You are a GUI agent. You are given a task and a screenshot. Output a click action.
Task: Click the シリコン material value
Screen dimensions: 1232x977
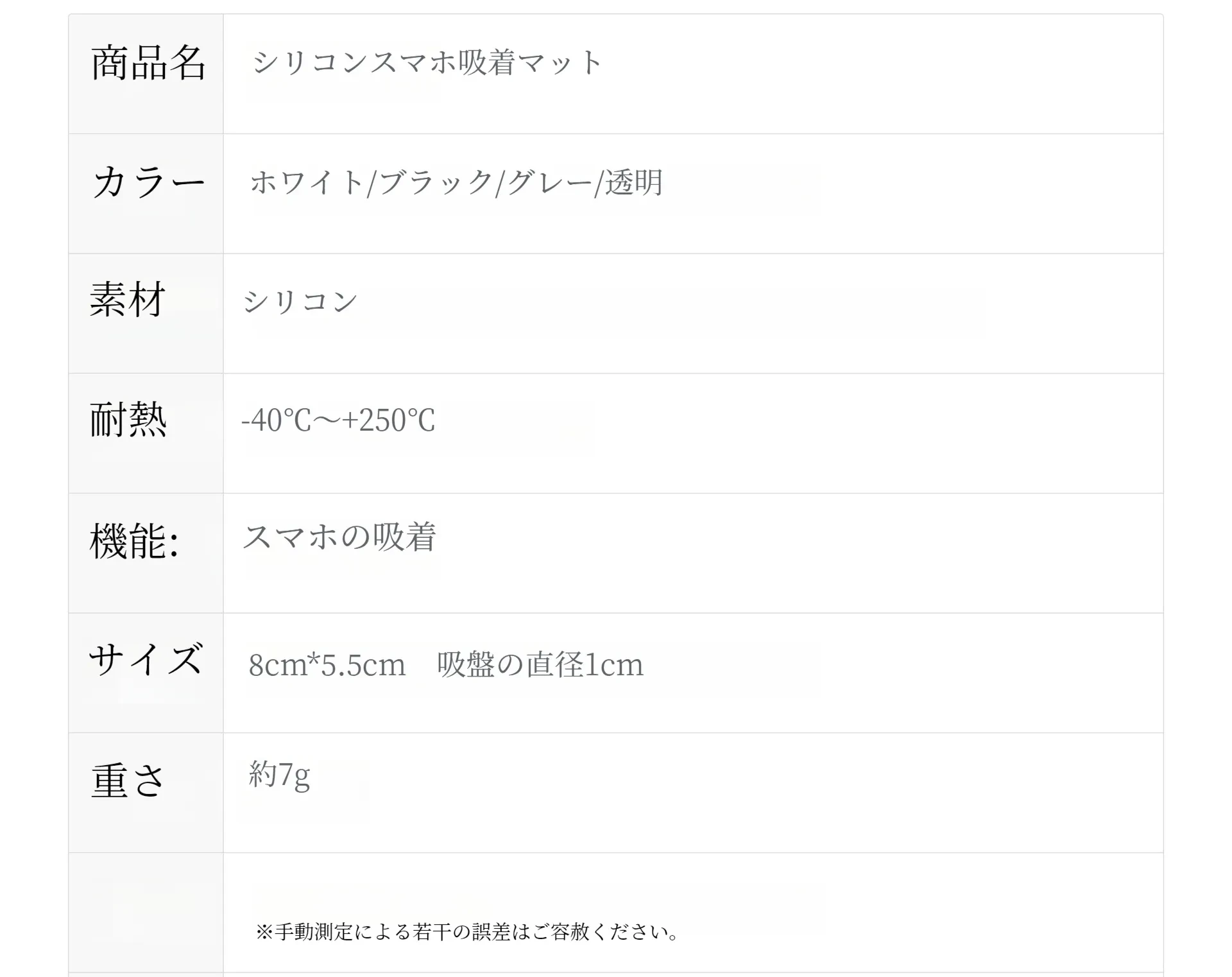300,301
